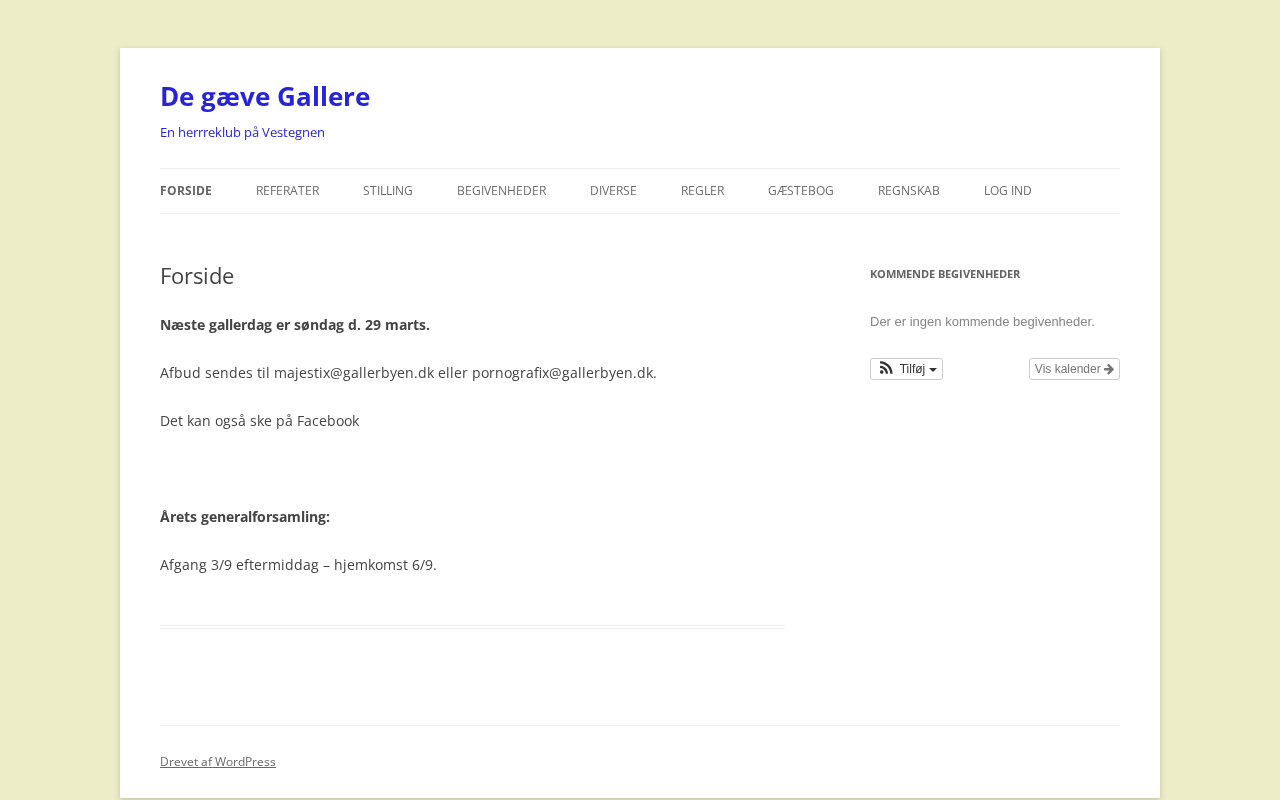Open the Forside menu item
This screenshot has width=1280, height=800.
point(186,191)
